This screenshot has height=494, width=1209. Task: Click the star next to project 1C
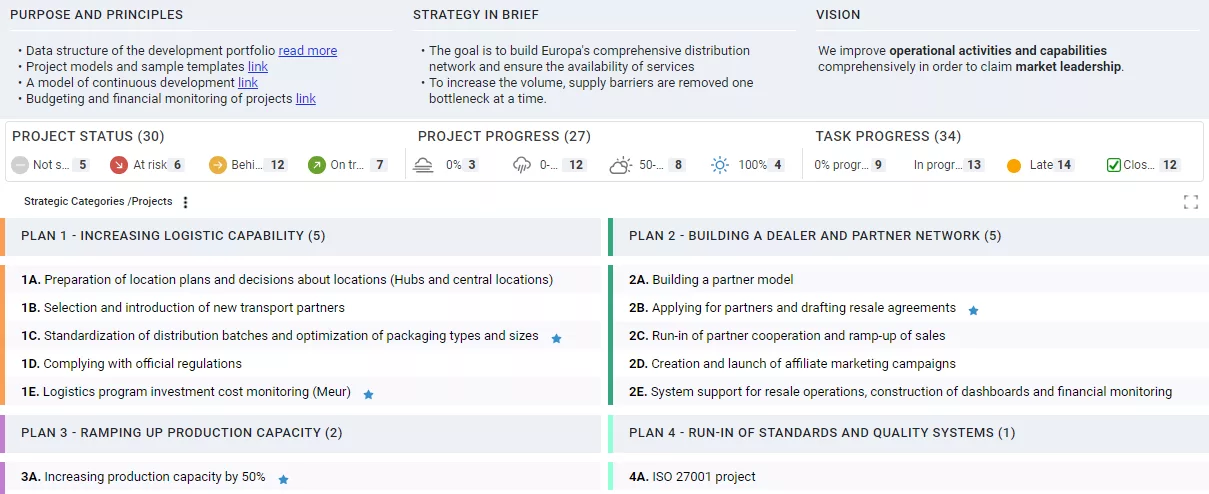tap(557, 338)
